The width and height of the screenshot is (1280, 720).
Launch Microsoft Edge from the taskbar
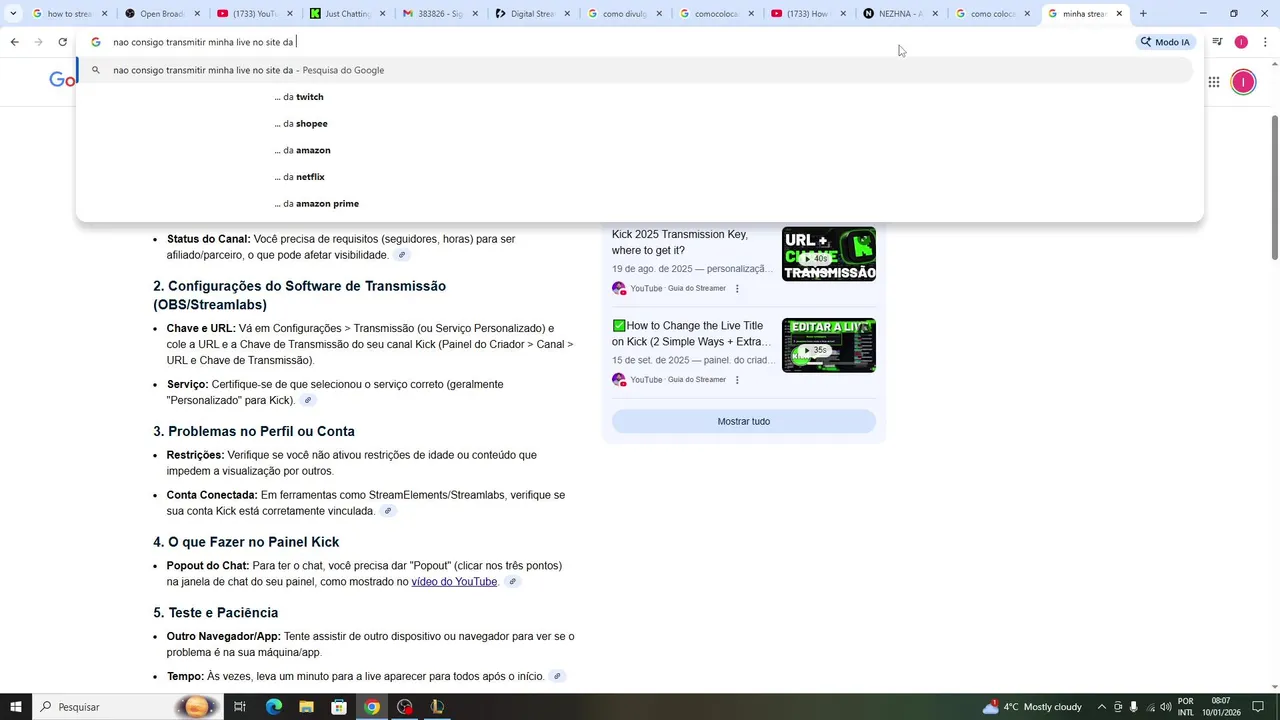coord(274,707)
